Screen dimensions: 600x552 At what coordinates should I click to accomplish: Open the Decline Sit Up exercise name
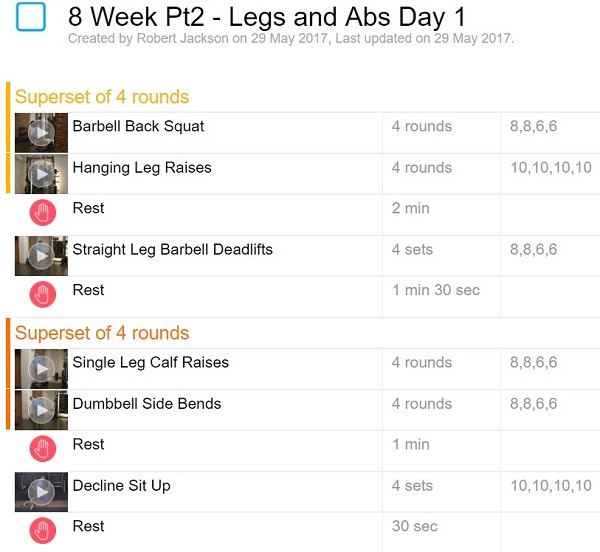pos(121,486)
